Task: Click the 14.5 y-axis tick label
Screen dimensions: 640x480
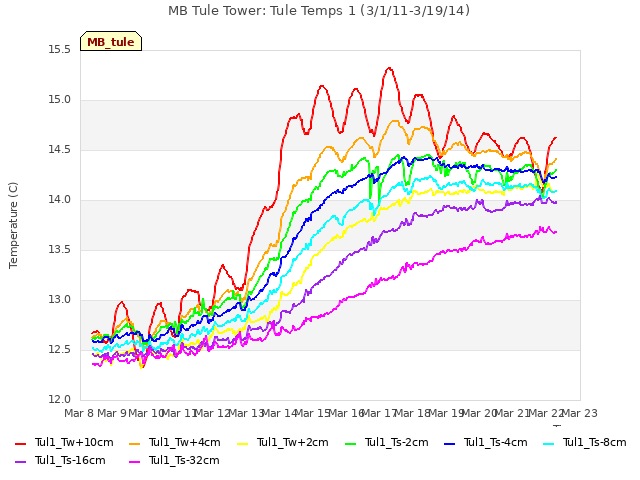Action: 60,150
